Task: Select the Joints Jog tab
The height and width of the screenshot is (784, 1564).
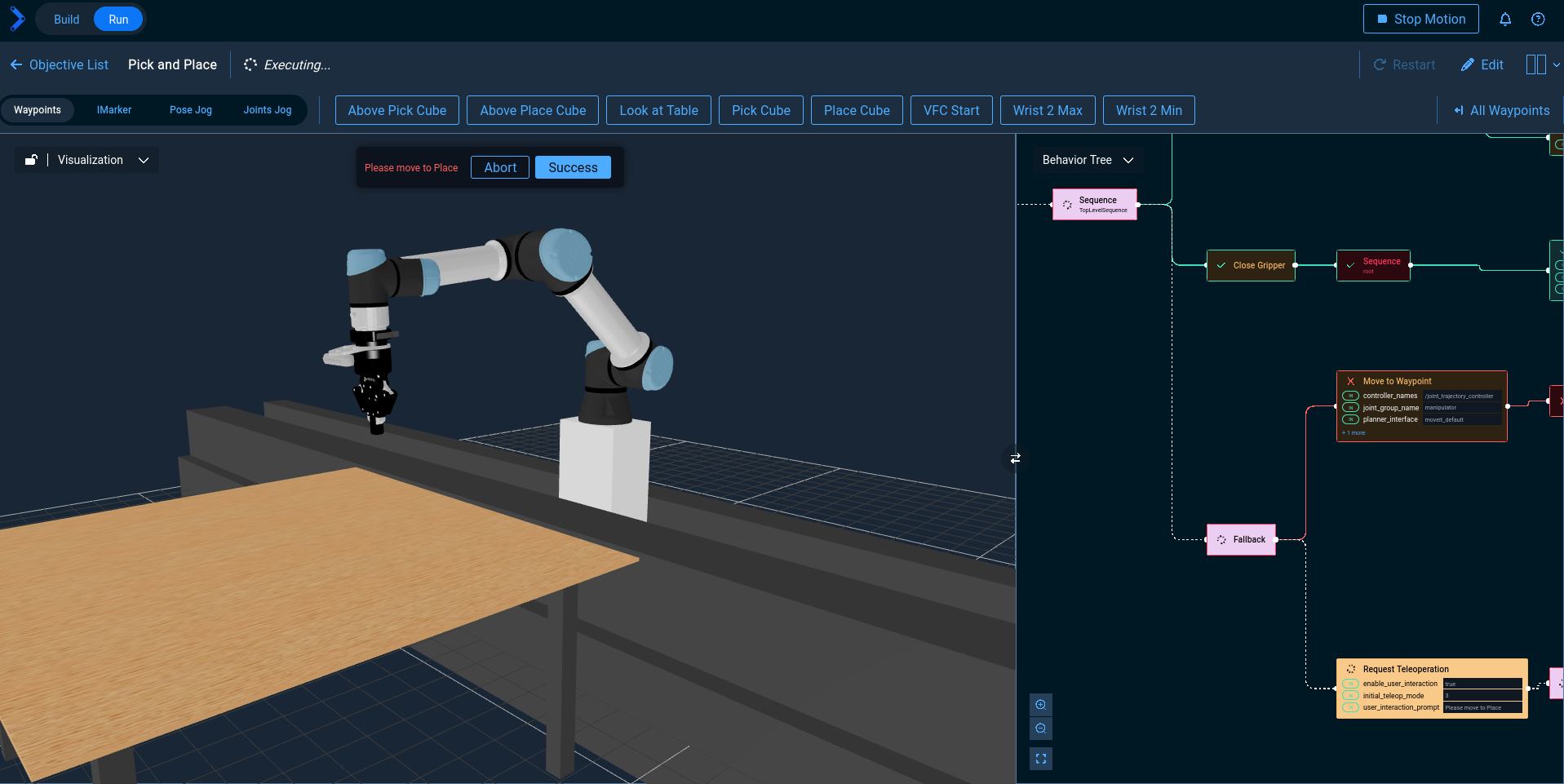Action: [x=268, y=110]
